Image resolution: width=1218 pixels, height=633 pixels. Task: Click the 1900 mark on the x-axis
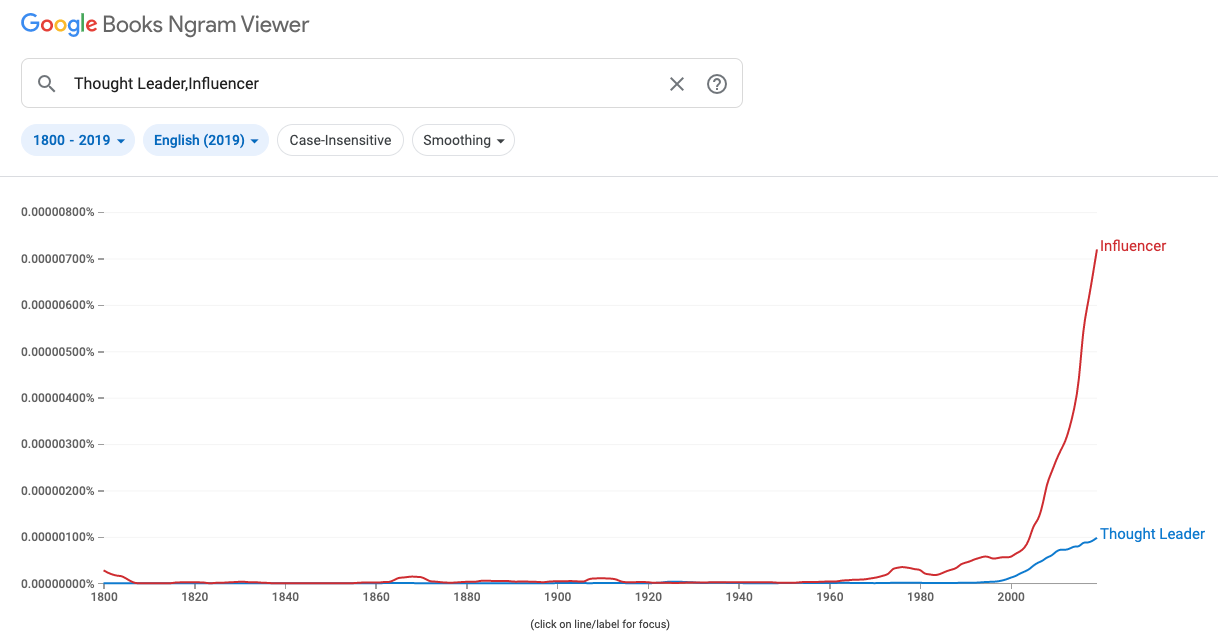pos(557,597)
